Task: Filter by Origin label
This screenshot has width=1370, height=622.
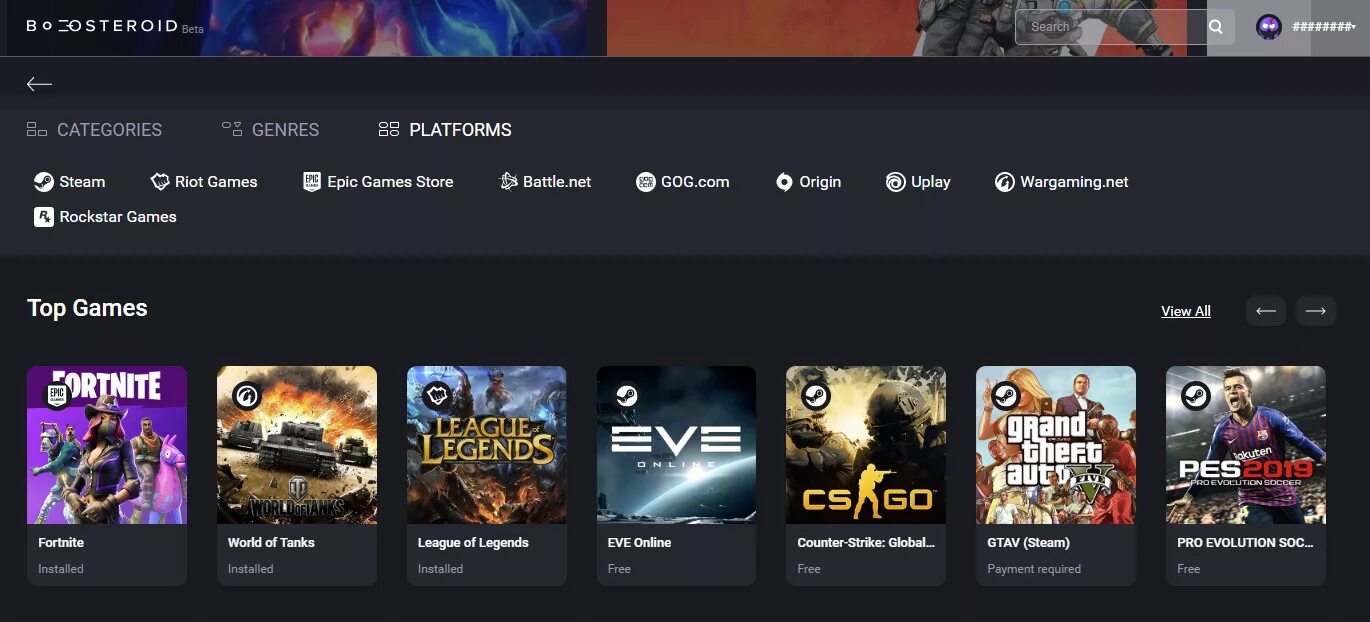Action: pos(820,182)
